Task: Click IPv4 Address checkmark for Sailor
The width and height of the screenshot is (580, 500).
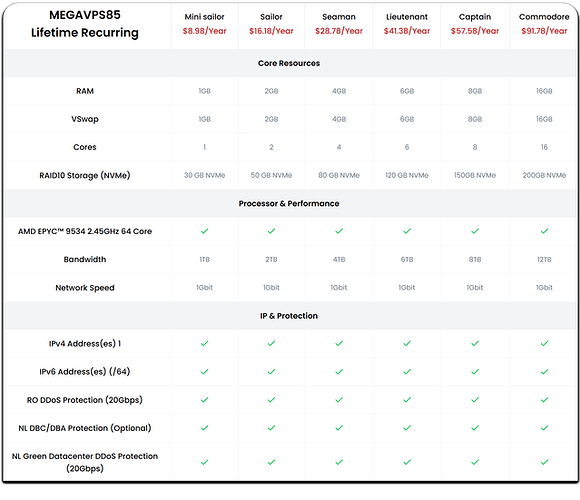Action: 272,344
